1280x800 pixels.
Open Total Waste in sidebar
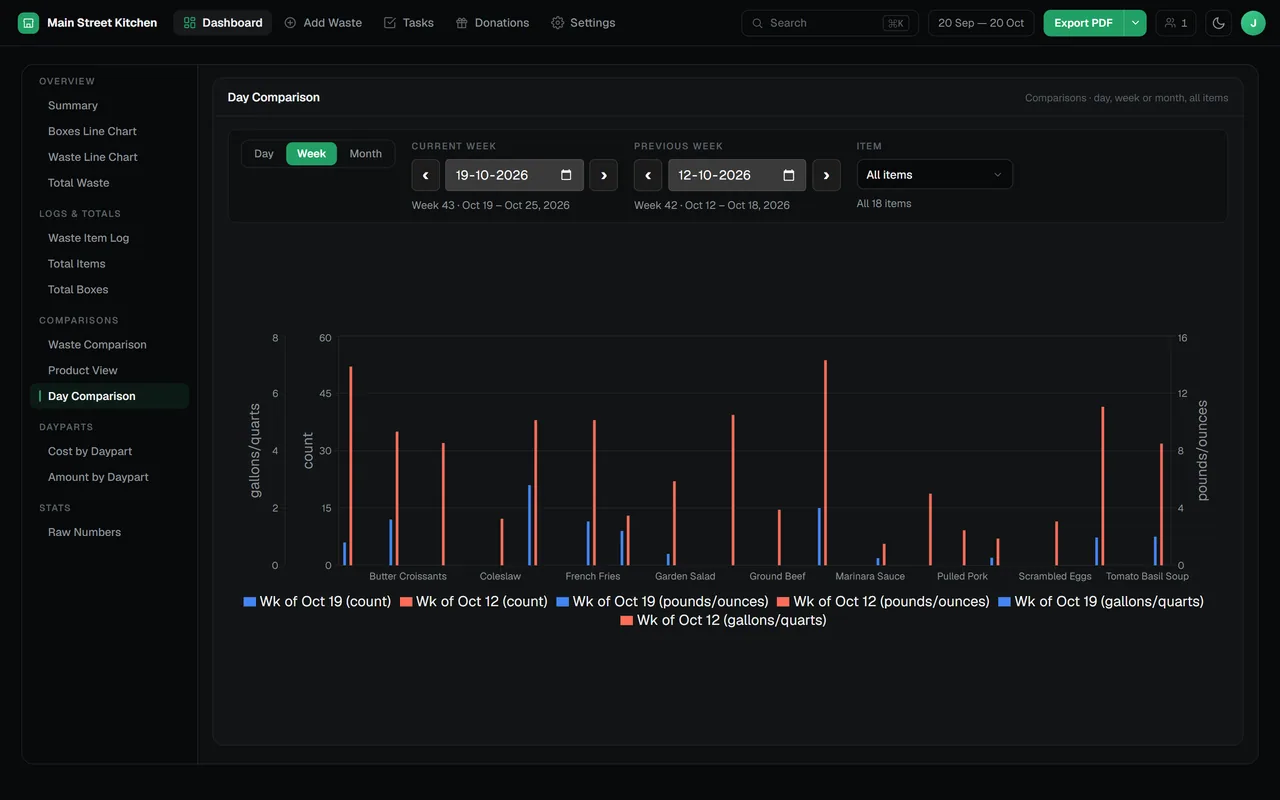click(109, 183)
